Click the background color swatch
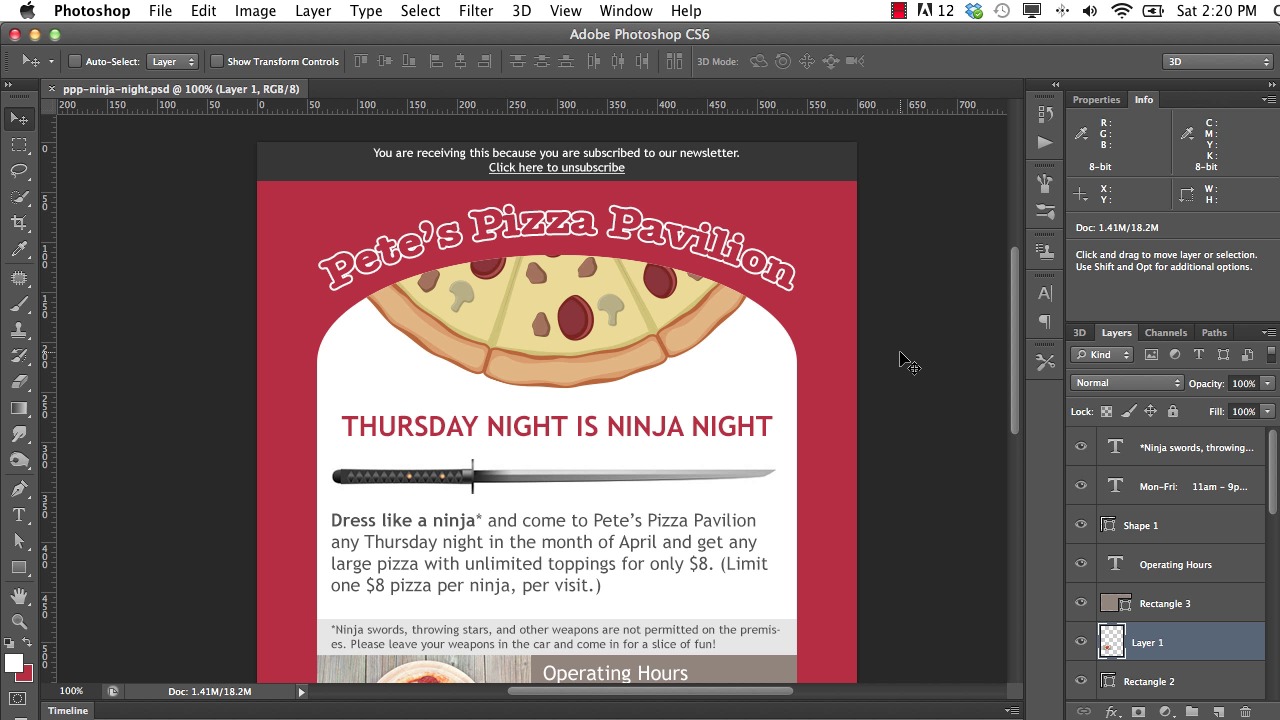 coord(26,675)
